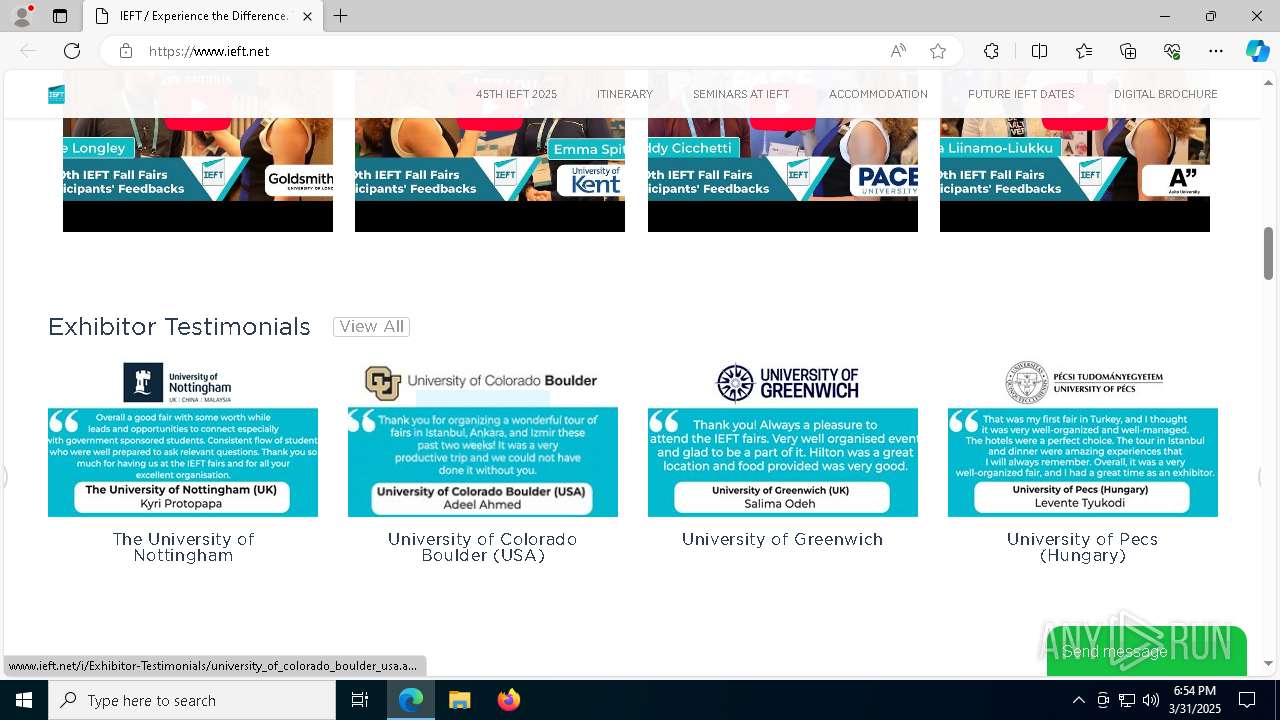This screenshot has height=720, width=1280.
Task: Click University of Colorado Boulder (USA) caption link
Action: pyautogui.click(x=483, y=547)
